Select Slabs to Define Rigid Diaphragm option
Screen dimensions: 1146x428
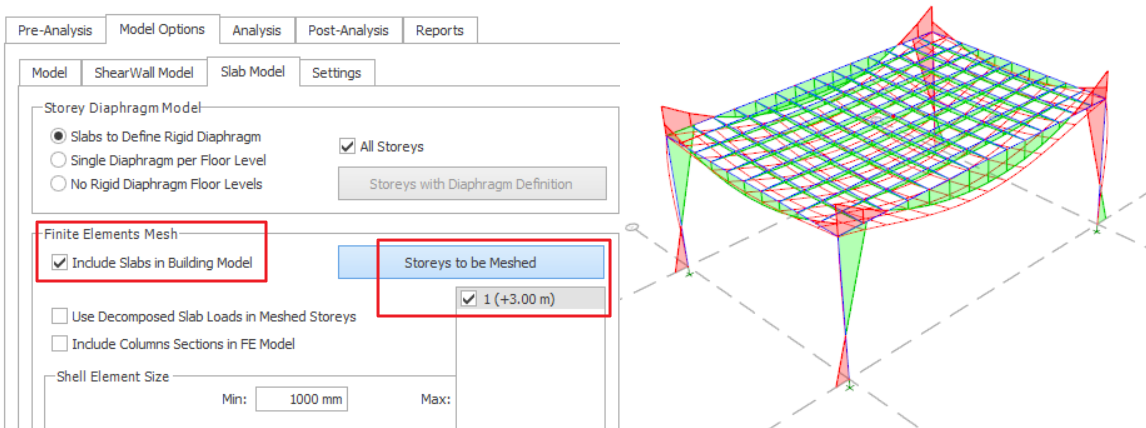coord(59,137)
